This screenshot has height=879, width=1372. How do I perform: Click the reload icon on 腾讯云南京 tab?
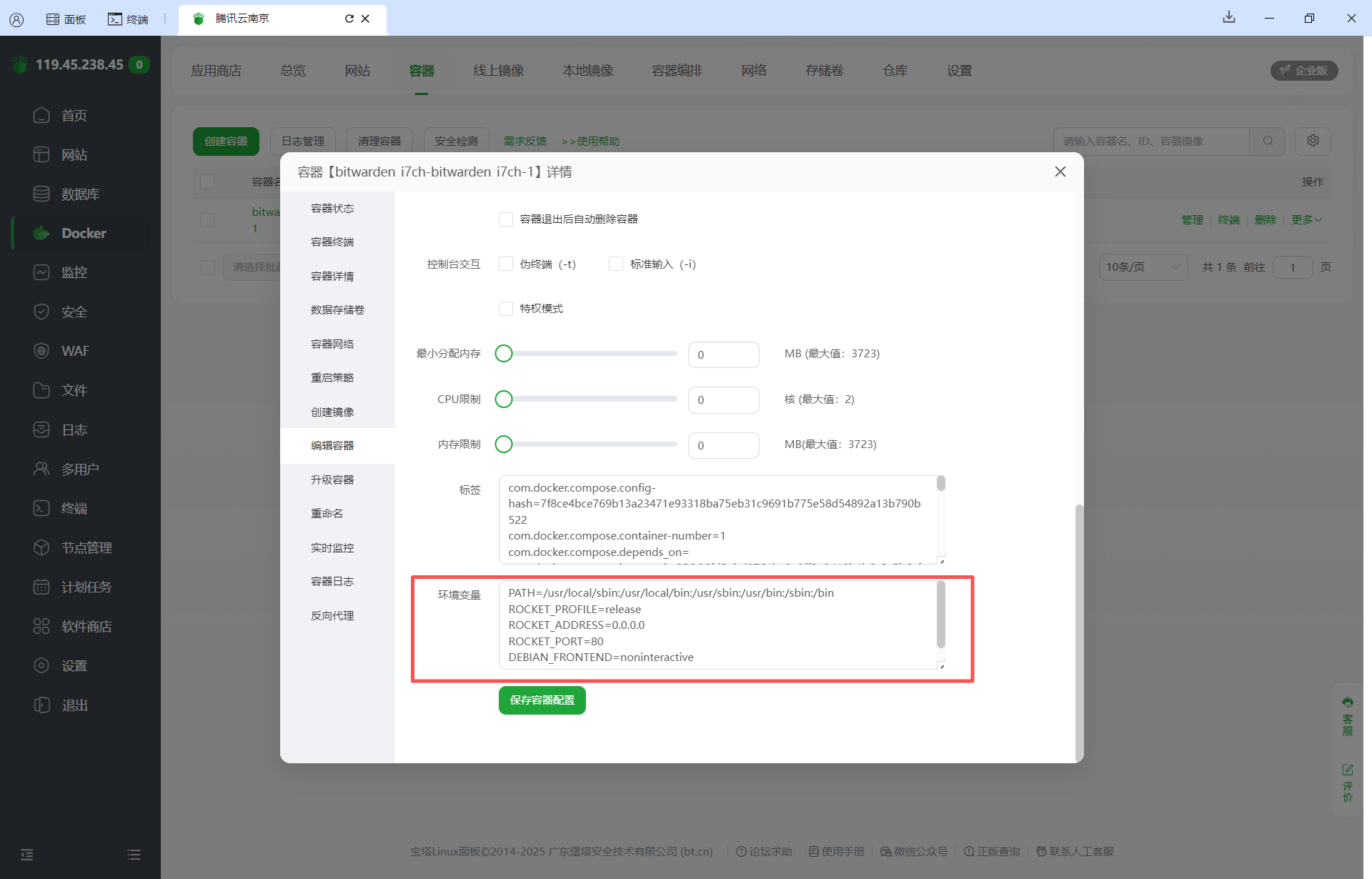tap(349, 19)
